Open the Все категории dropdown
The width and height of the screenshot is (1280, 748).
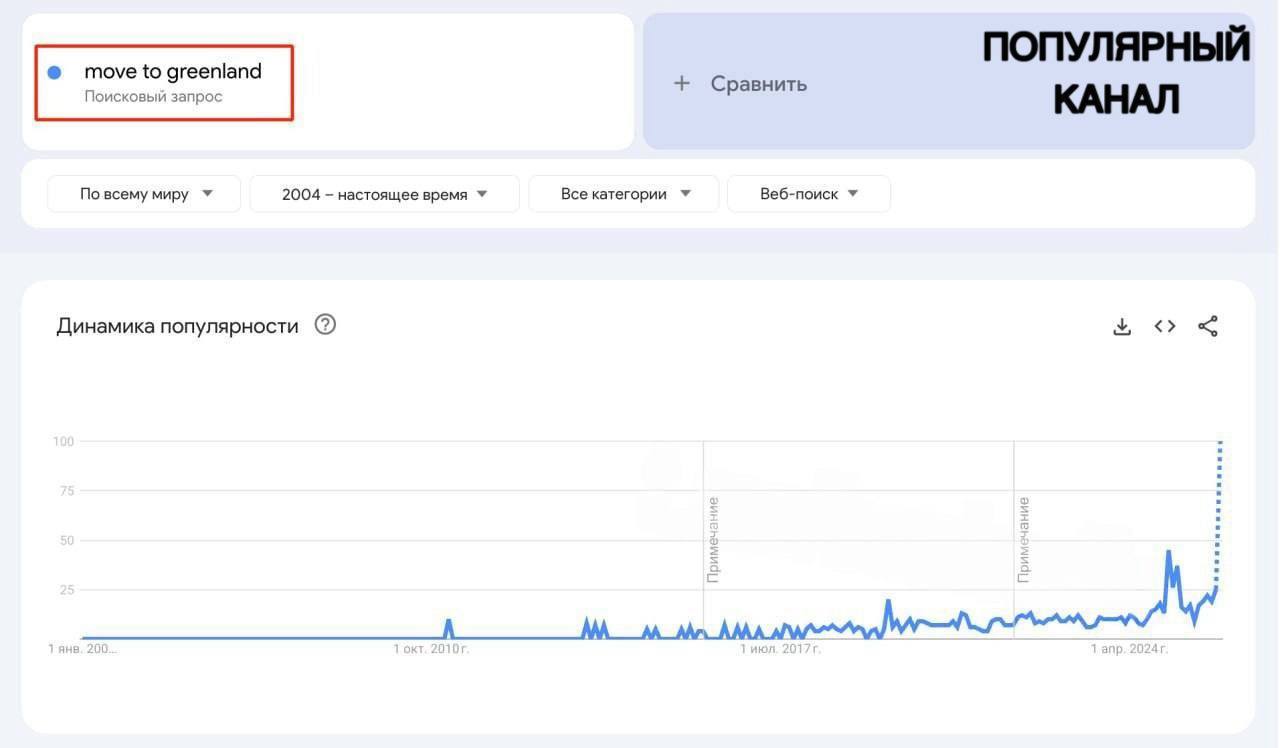tap(624, 194)
